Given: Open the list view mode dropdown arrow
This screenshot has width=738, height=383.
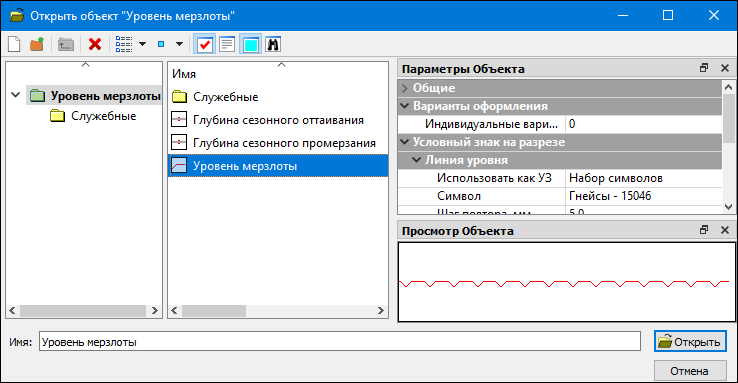Looking at the screenshot, I should (142, 45).
